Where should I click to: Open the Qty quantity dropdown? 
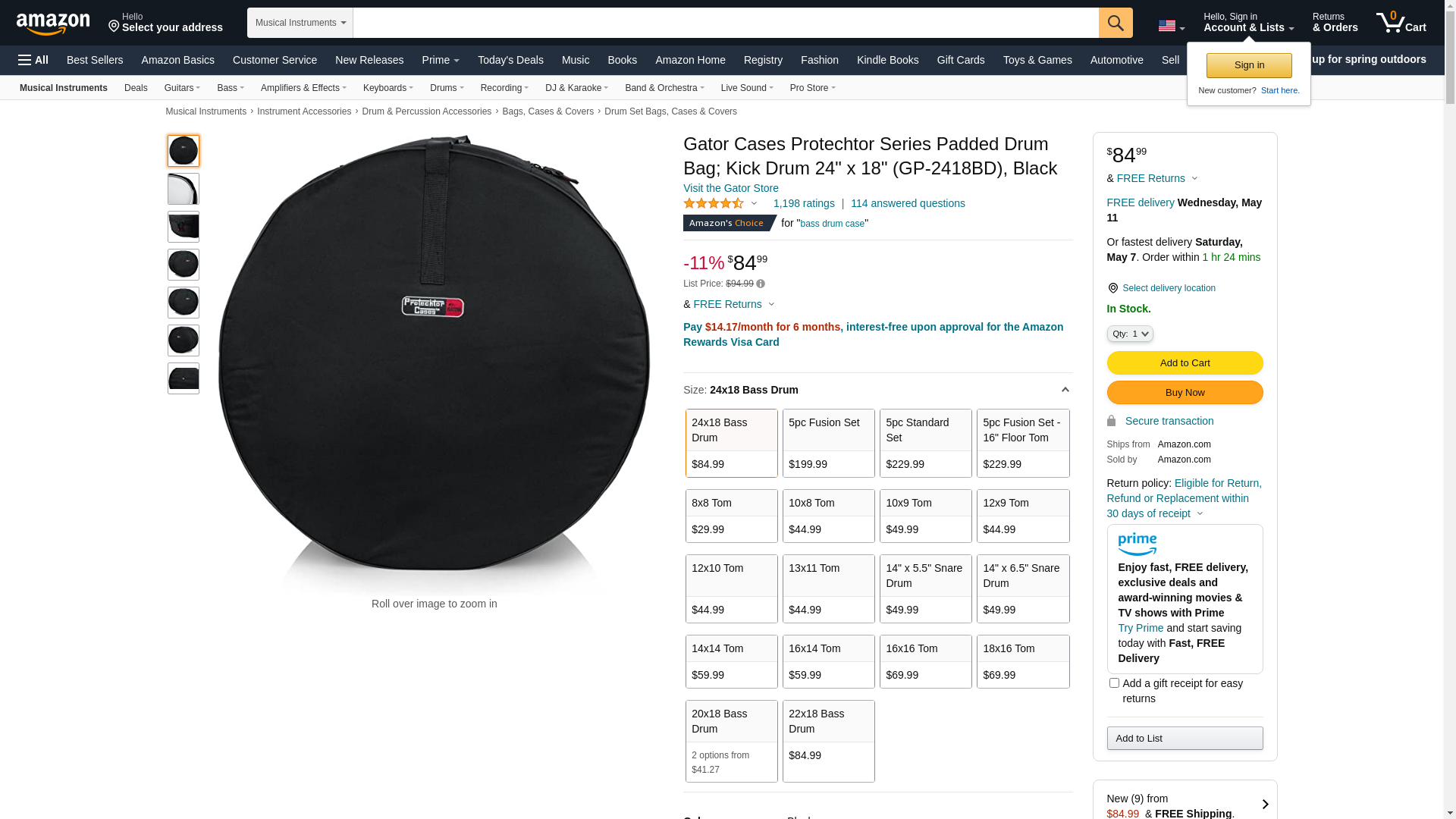[x=1129, y=334]
